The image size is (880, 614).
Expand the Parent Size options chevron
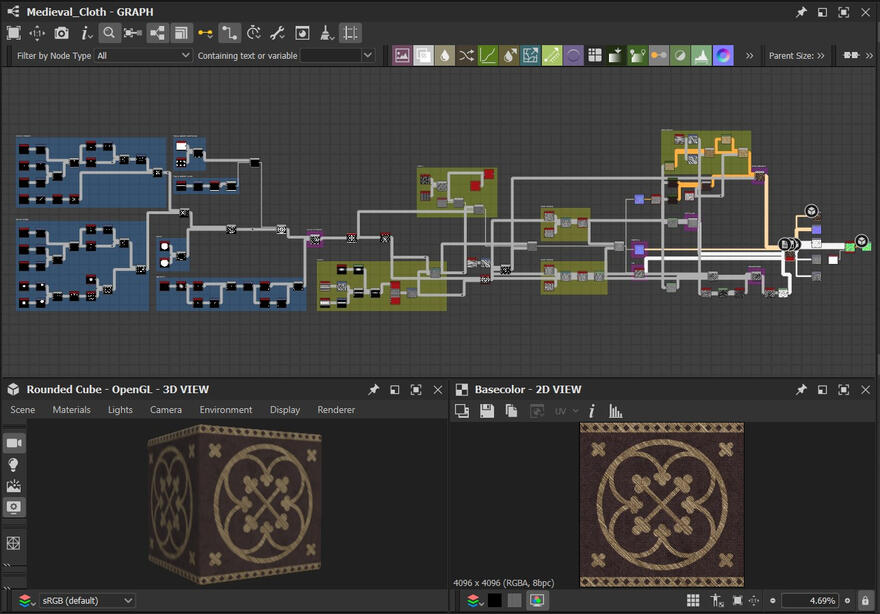[821, 56]
